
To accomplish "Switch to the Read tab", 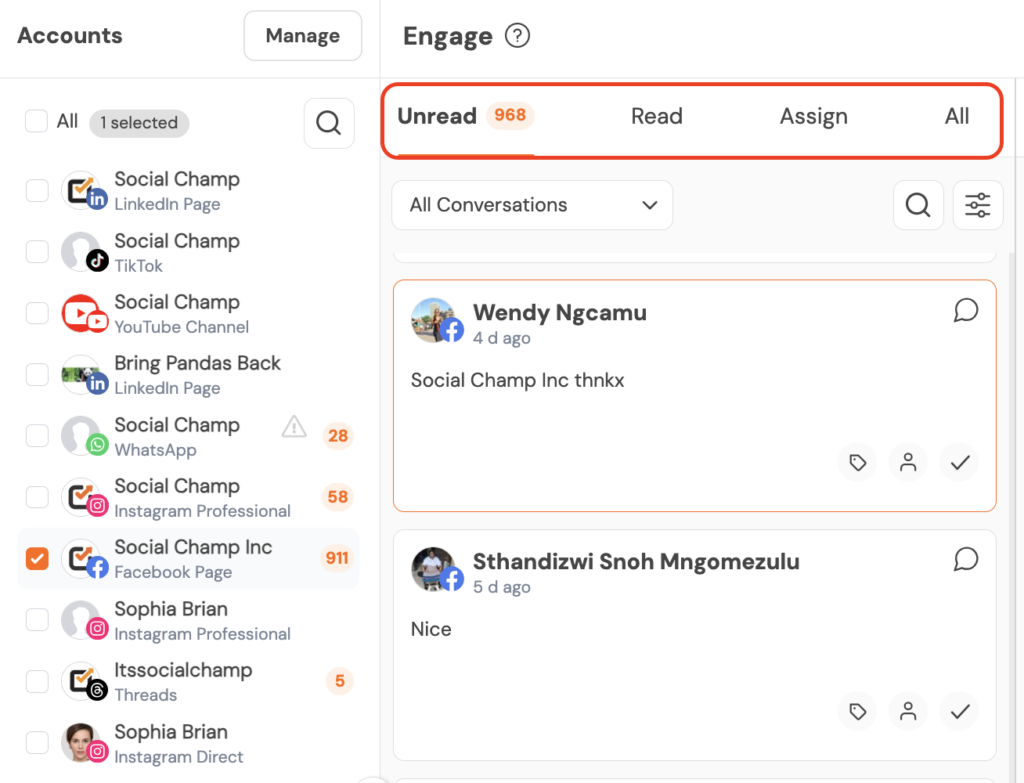I will click(x=656, y=117).
